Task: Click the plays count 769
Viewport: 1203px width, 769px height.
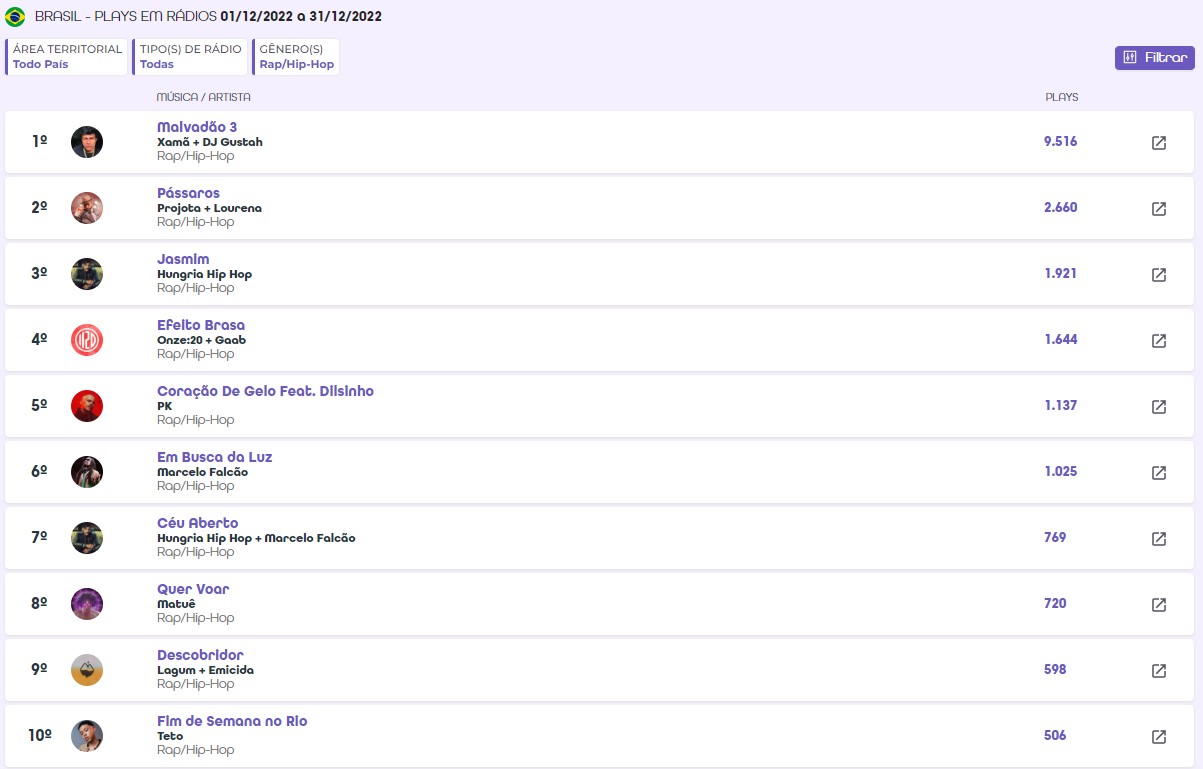Action: point(1055,538)
